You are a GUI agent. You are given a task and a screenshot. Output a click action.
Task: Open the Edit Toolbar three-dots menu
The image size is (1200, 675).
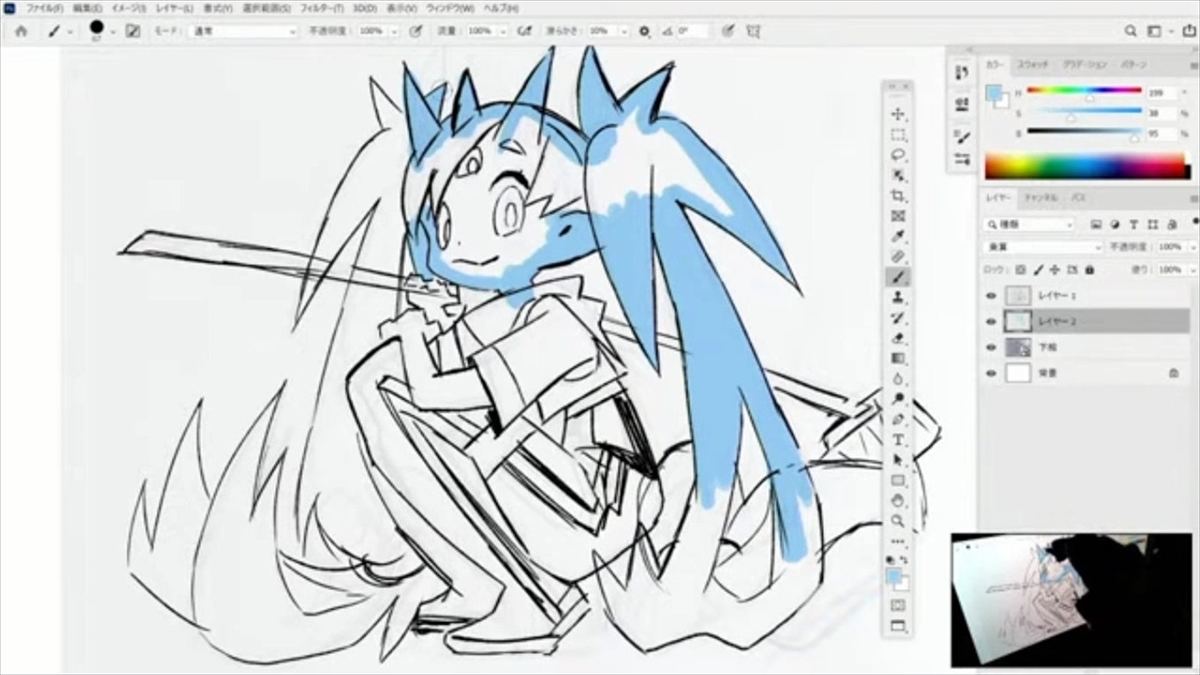(x=897, y=541)
